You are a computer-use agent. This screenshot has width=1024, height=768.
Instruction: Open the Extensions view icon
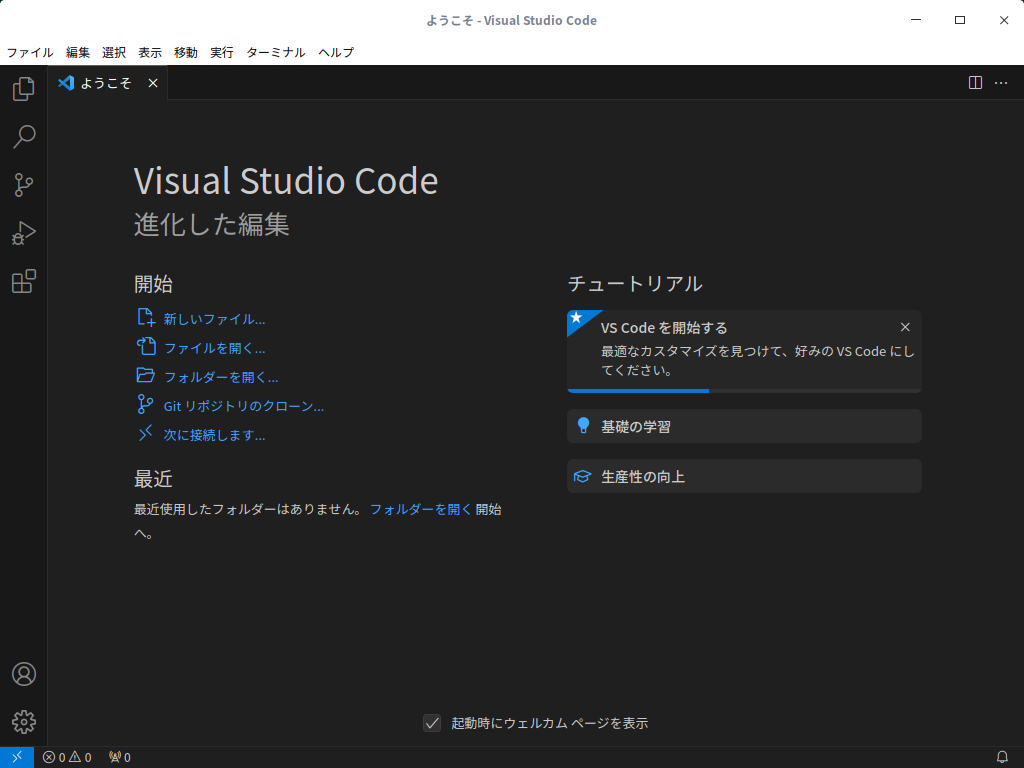coord(24,281)
